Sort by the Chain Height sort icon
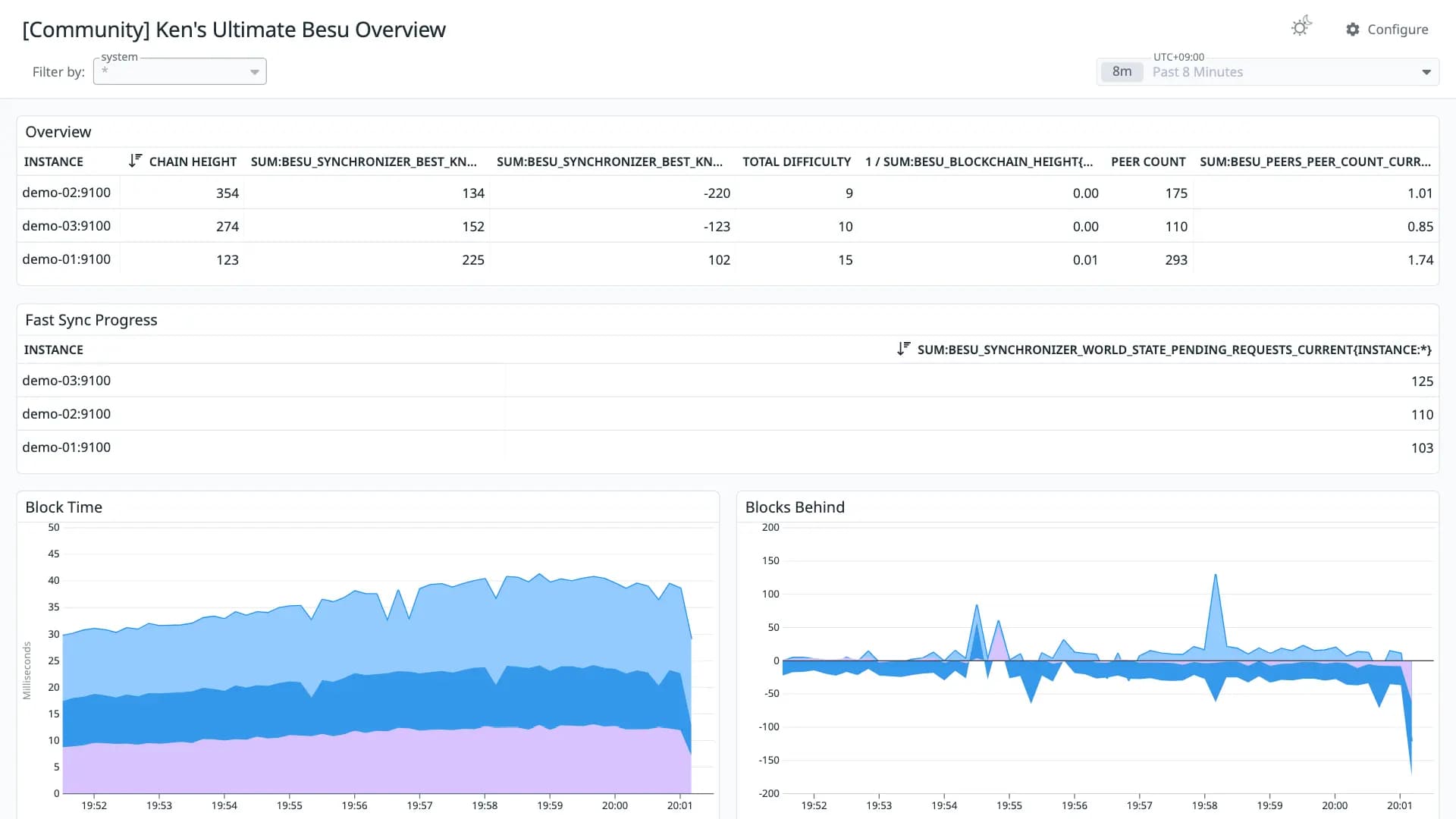This screenshot has width=1456, height=819. pos(135,161)
